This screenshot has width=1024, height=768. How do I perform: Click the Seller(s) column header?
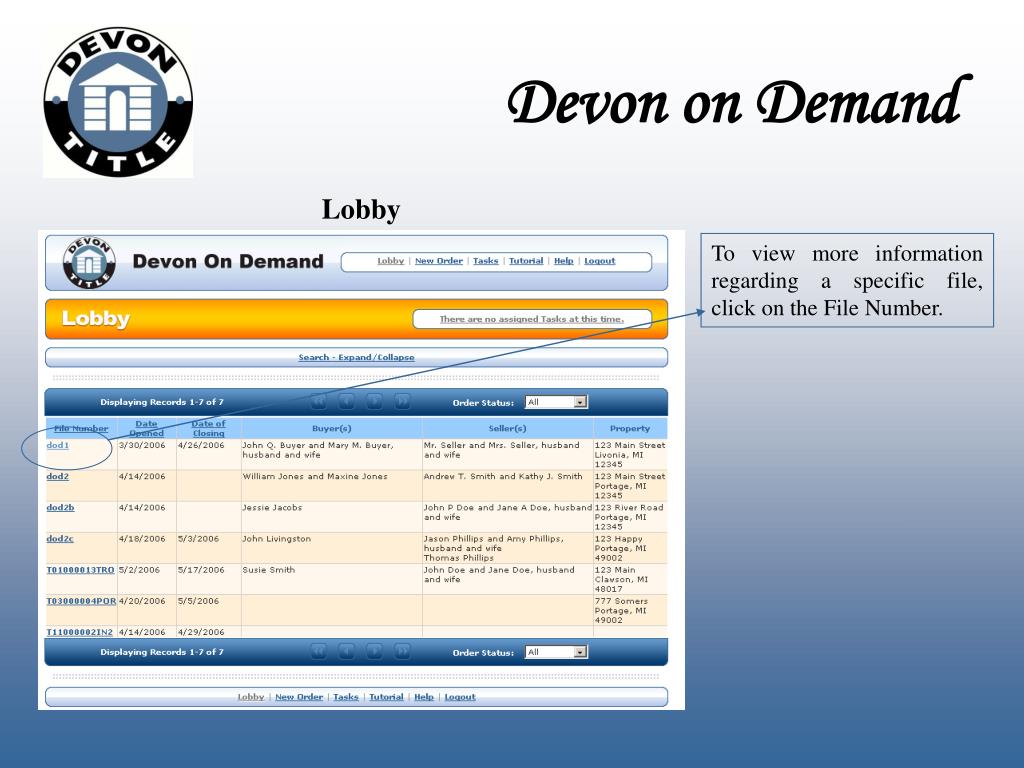(507, 428)
